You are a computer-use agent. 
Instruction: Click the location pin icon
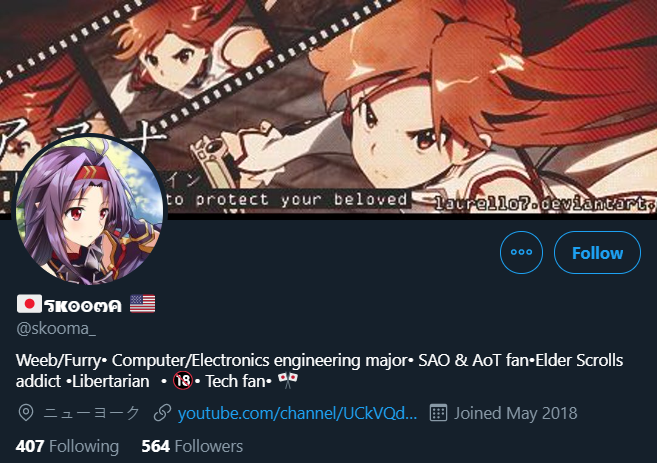pyautogui.click(x=26, y=413)
